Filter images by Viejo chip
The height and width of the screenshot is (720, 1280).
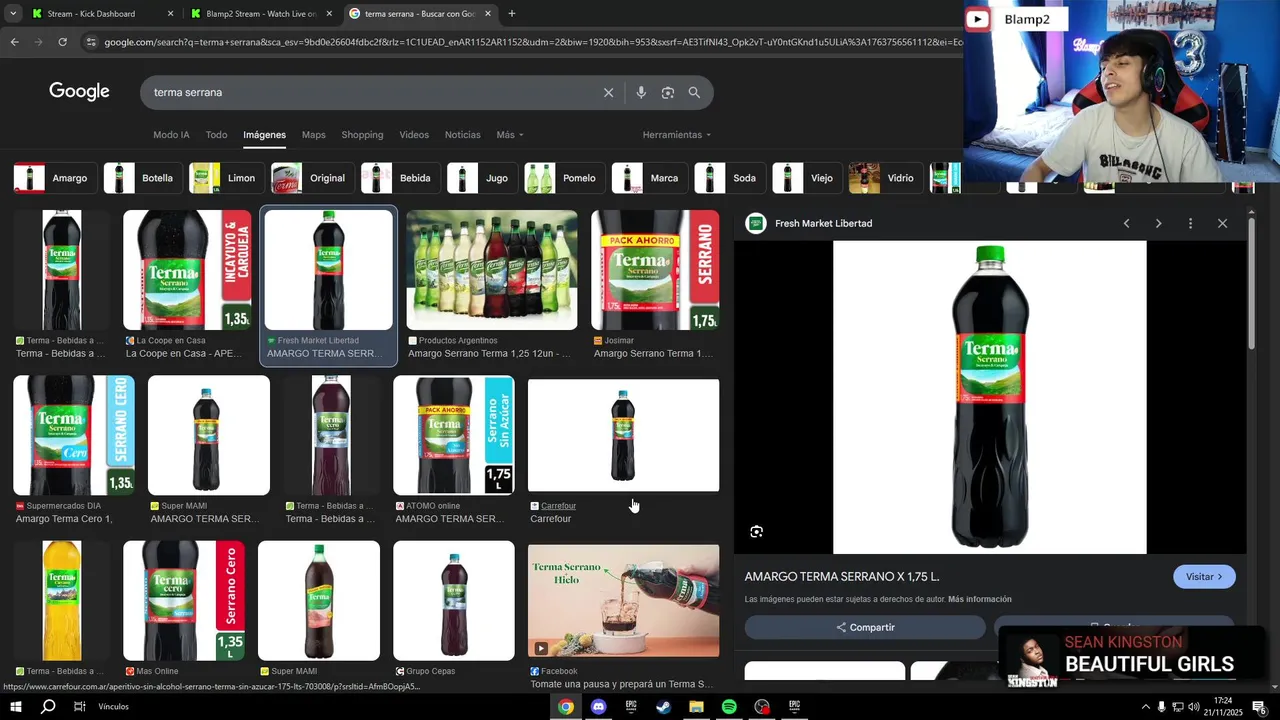pos(807,178)
